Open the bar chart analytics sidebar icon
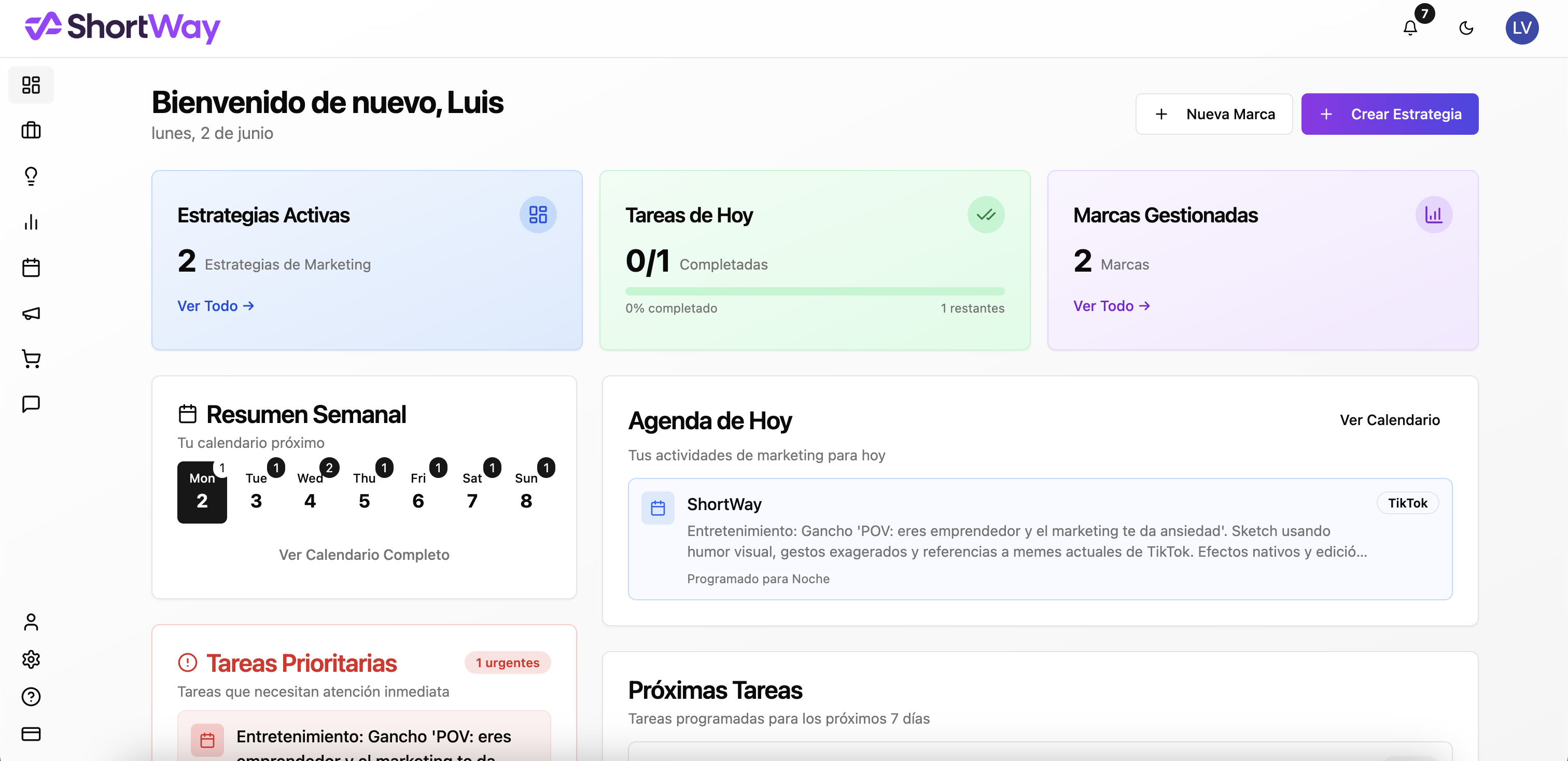Screen dimensions: 1568x761 31,221
